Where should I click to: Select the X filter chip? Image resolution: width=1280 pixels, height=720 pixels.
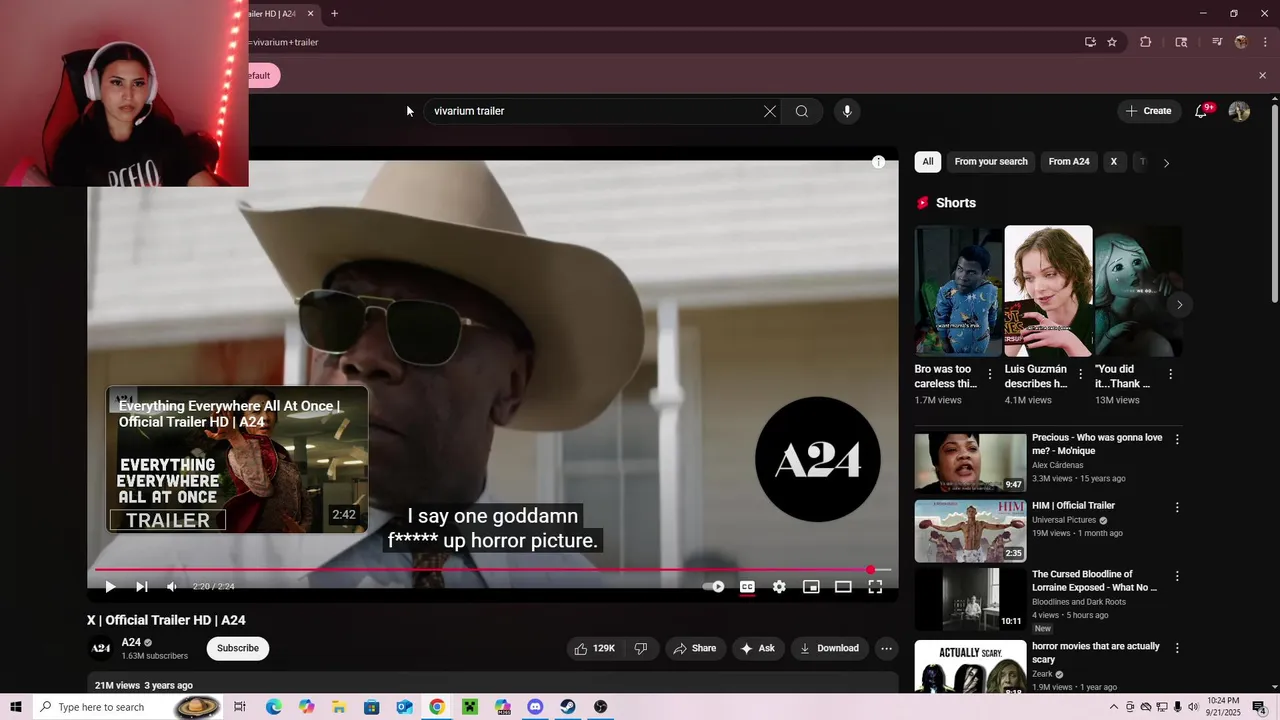1113,162
